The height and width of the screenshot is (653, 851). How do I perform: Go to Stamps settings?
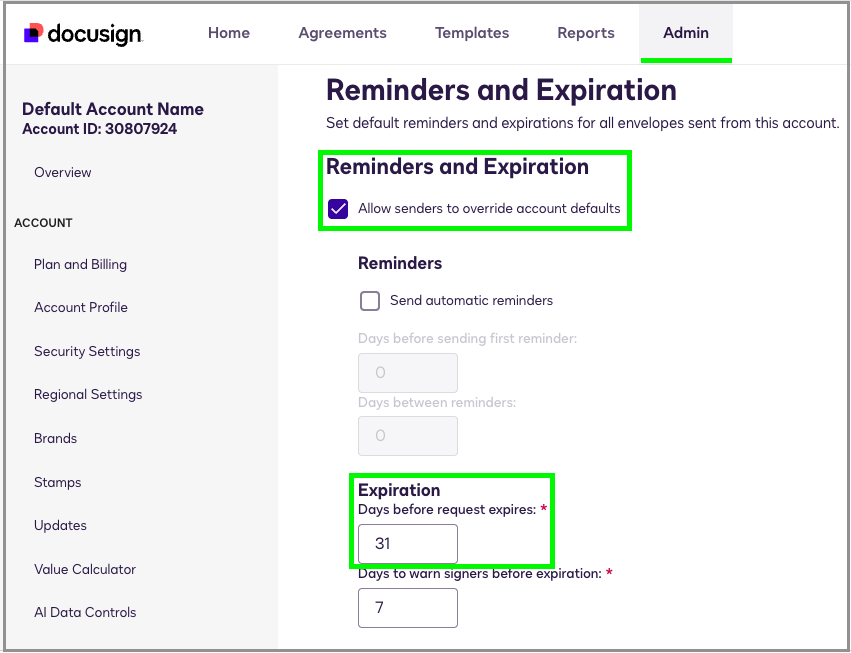tap(58, 482)
